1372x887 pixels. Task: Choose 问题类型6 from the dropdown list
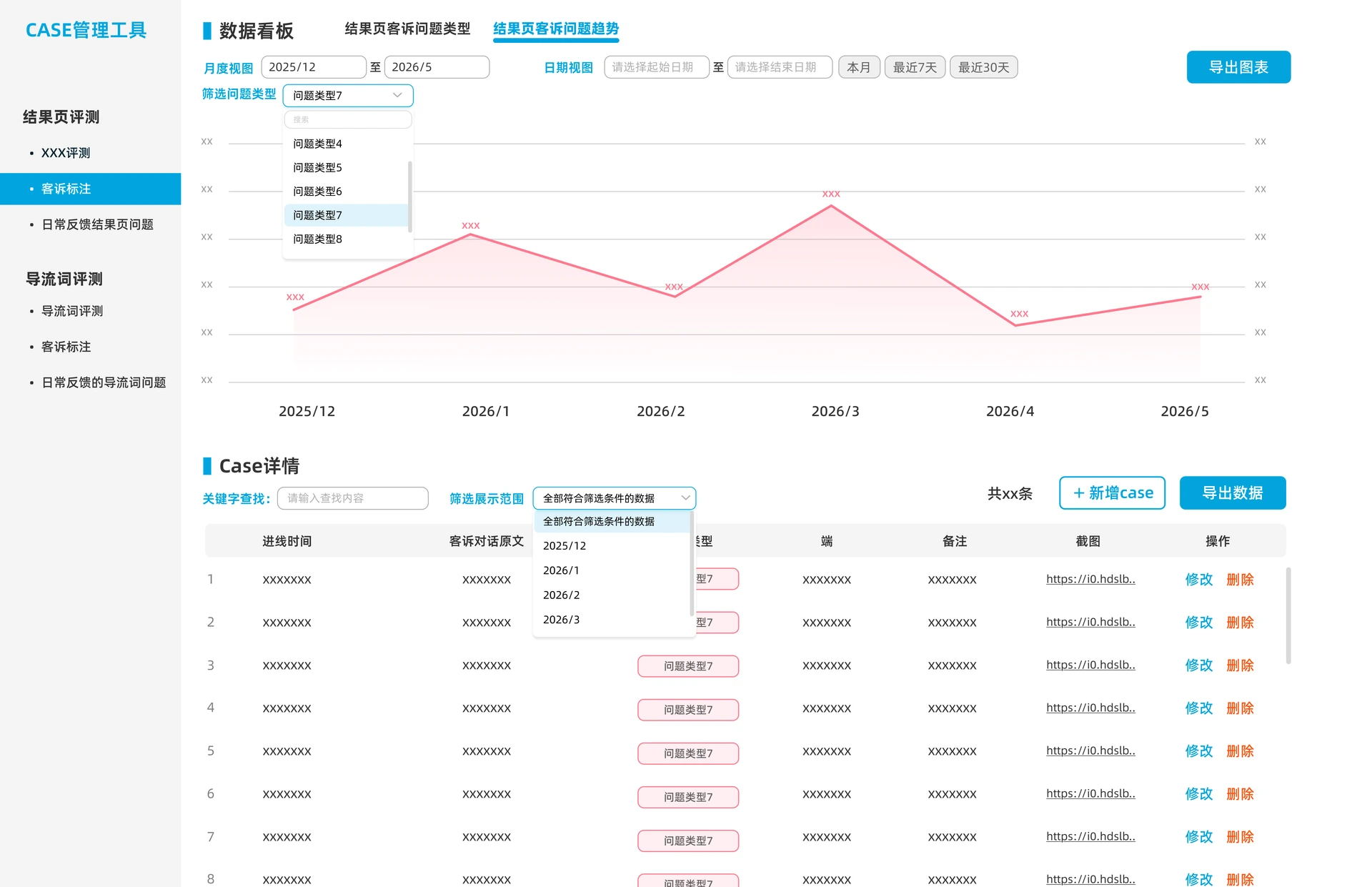pyautogui.click(x=346, y=192)
